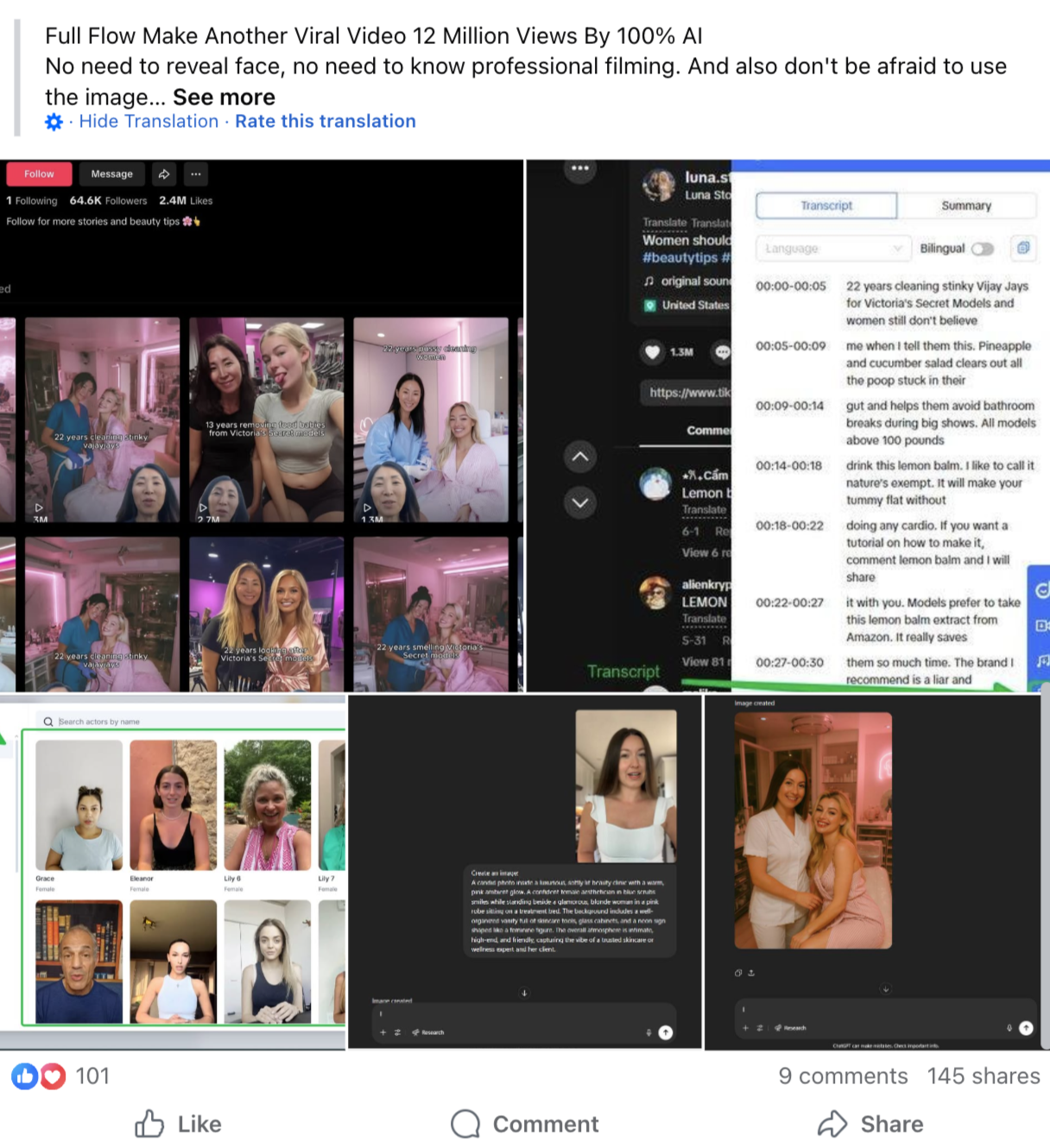Click the down chevron navigation button
1050x1148 pixels.
point(580,502)
